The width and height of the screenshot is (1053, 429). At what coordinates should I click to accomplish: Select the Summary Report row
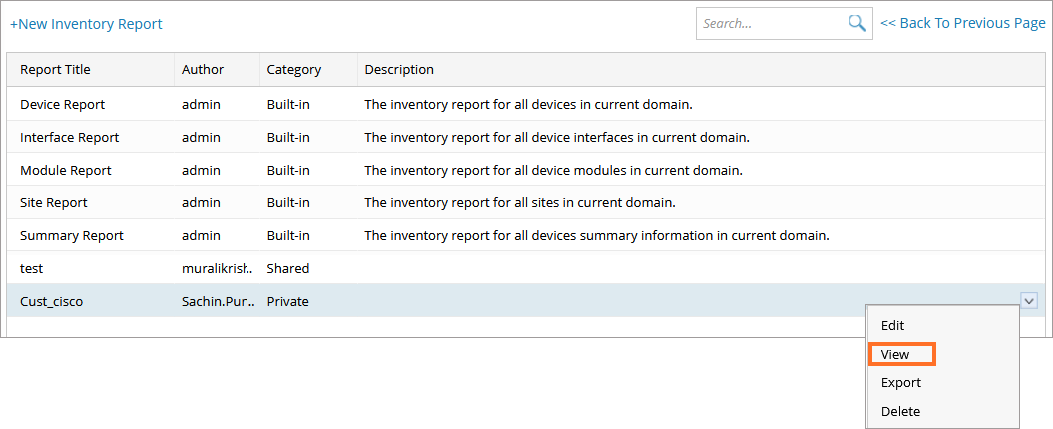(x=72, y=235)
